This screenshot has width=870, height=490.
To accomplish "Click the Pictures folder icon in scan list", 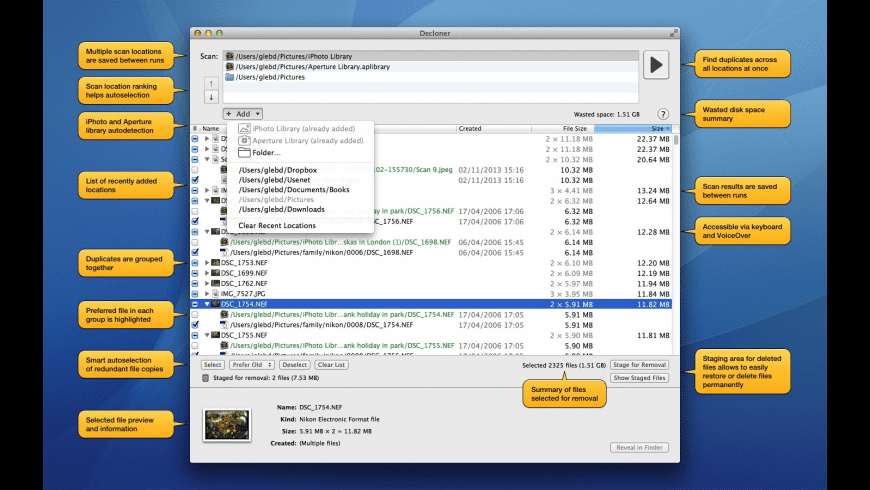I will [x=230, y=77].
